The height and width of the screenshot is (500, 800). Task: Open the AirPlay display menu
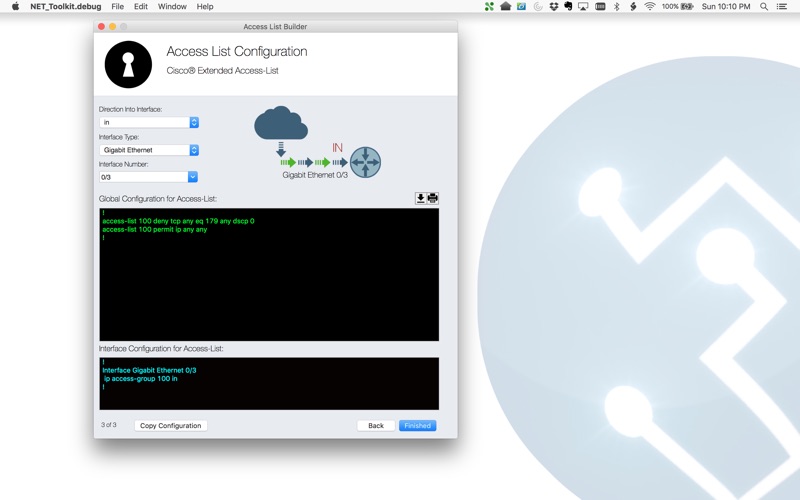coord(583,7)
